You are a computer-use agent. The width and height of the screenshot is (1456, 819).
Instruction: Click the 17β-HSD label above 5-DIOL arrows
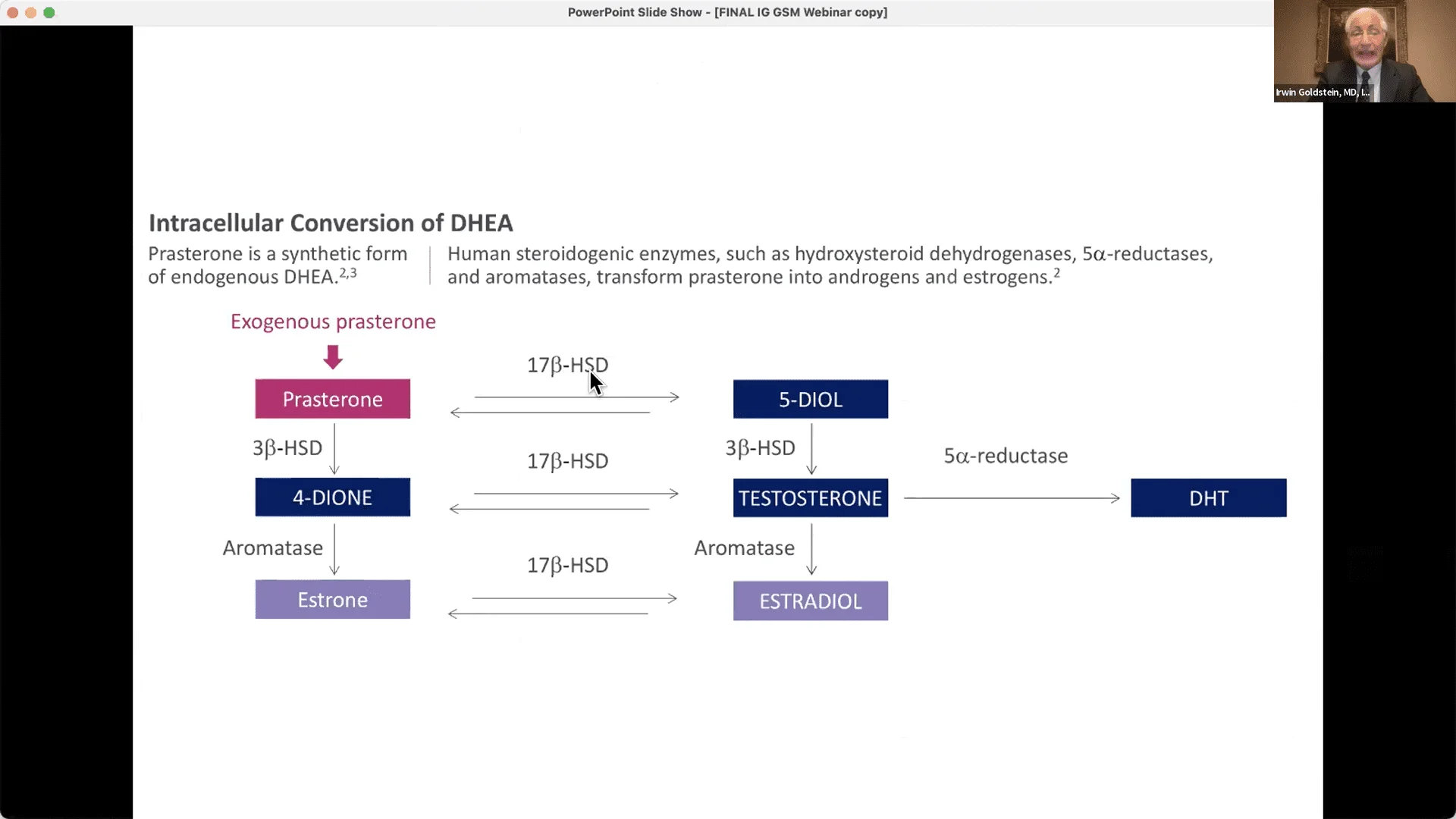coord(567,366)
